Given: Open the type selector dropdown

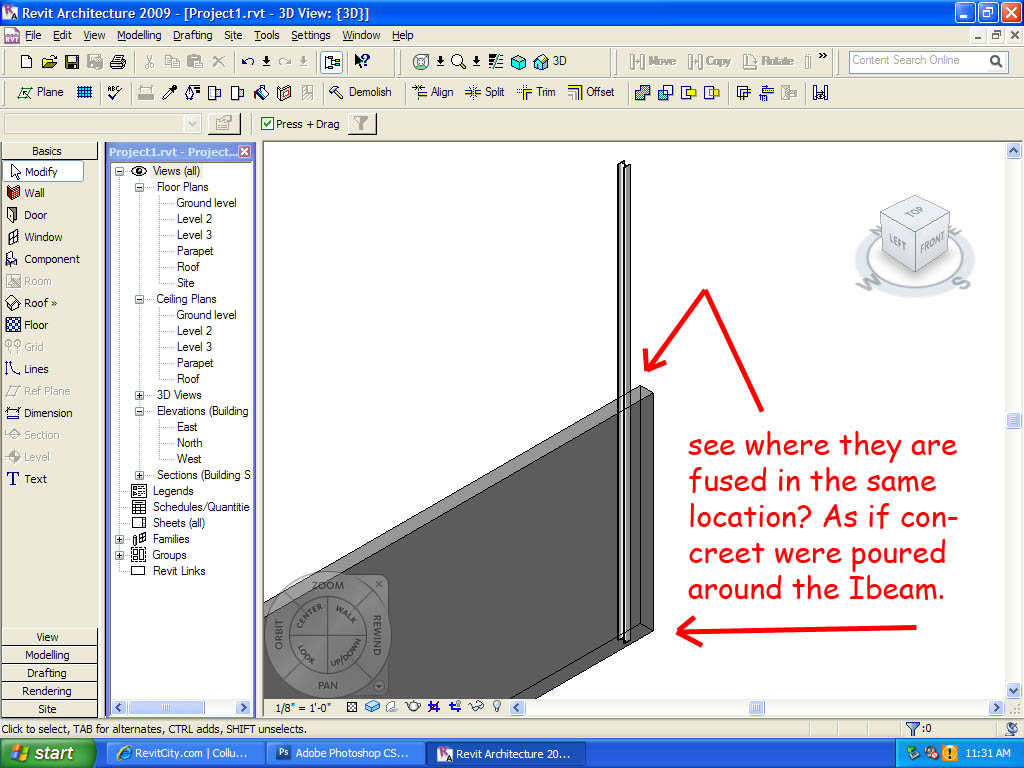Looking at the screenshot, I should (x=192, y=123).
